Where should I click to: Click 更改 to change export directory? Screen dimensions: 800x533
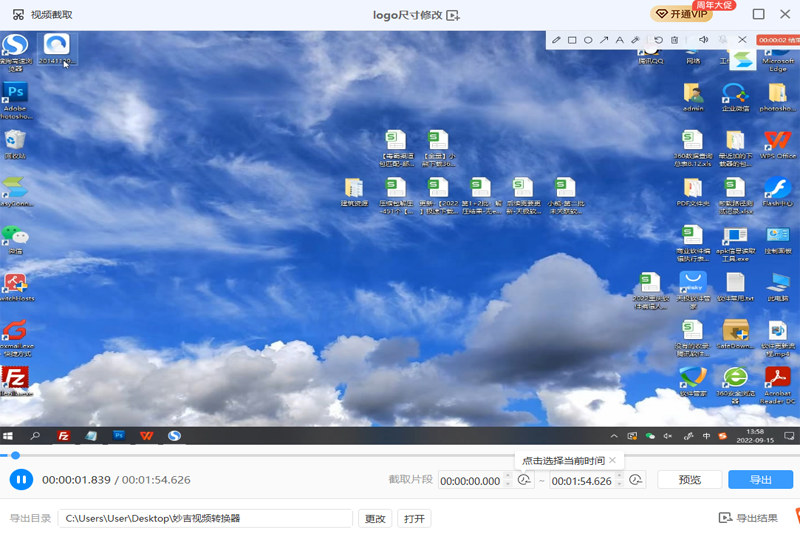[x=375, y=518]
